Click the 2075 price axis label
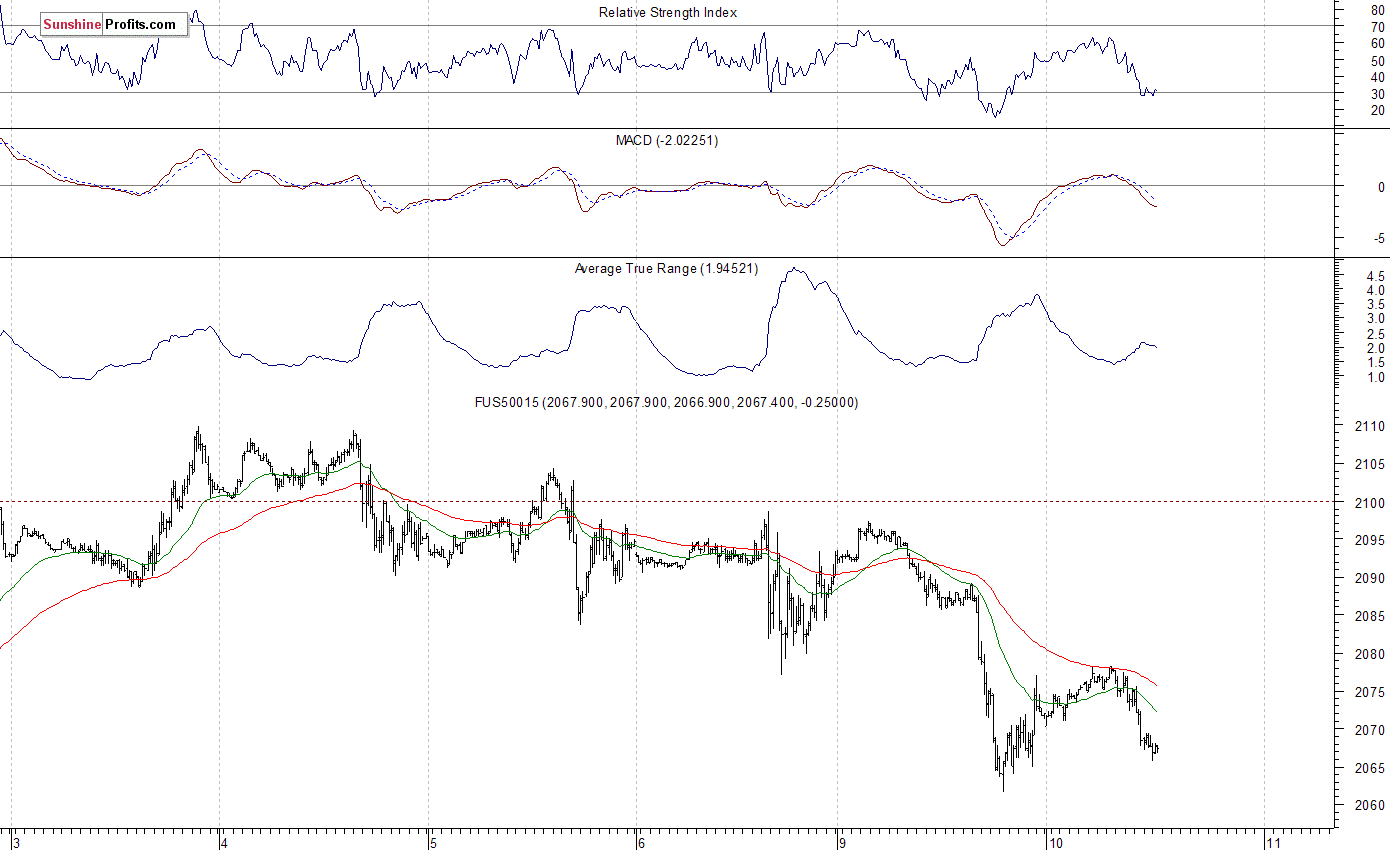 (x=1371, y=692)
